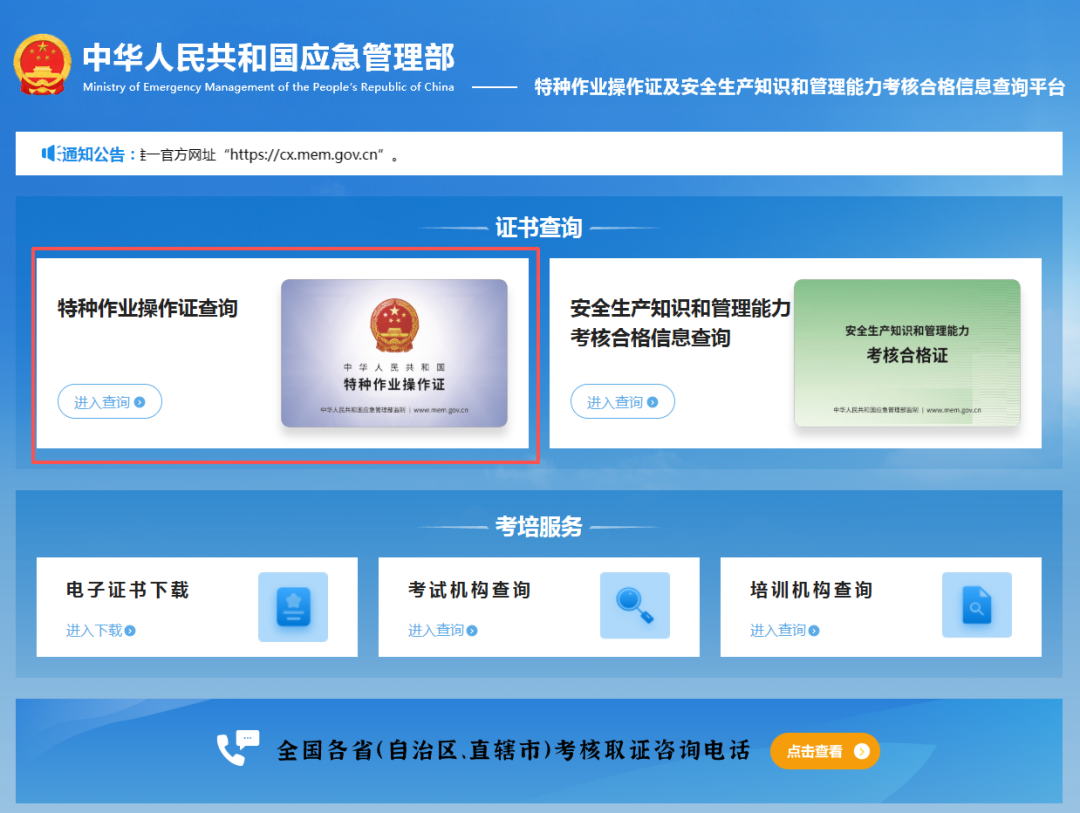Click the phone consultation icon
1080x813 pixels.
coord(237,748)
